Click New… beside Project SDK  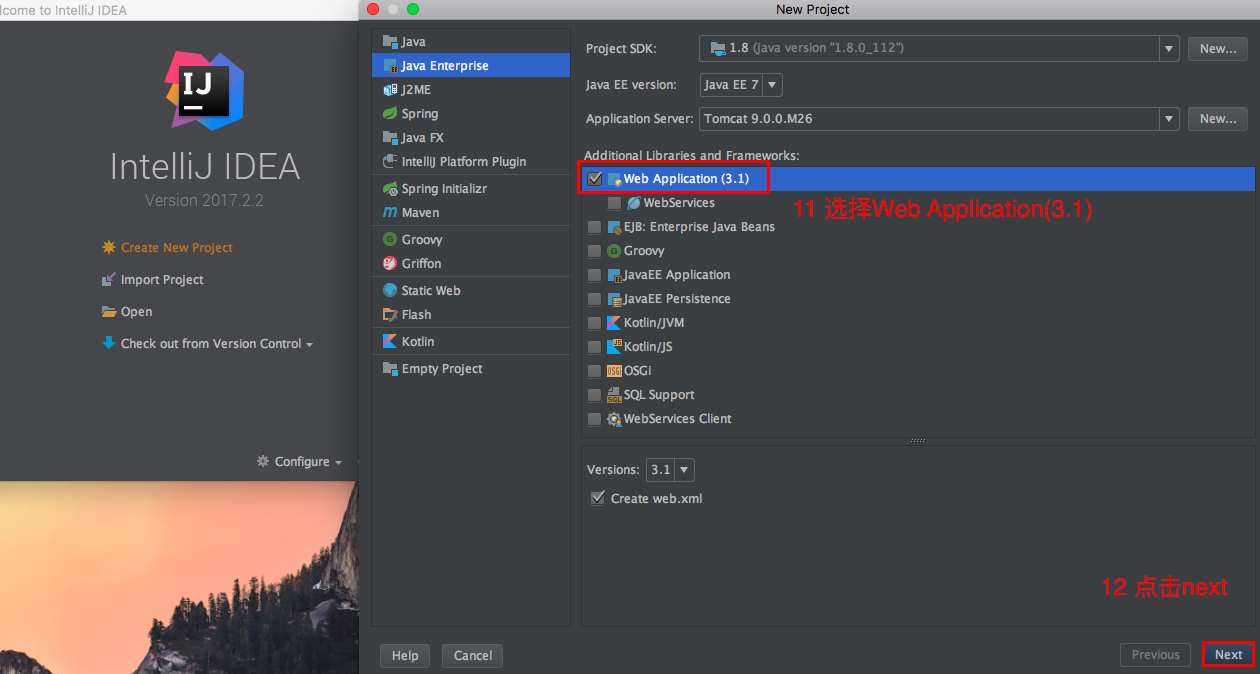(1218, 48)
